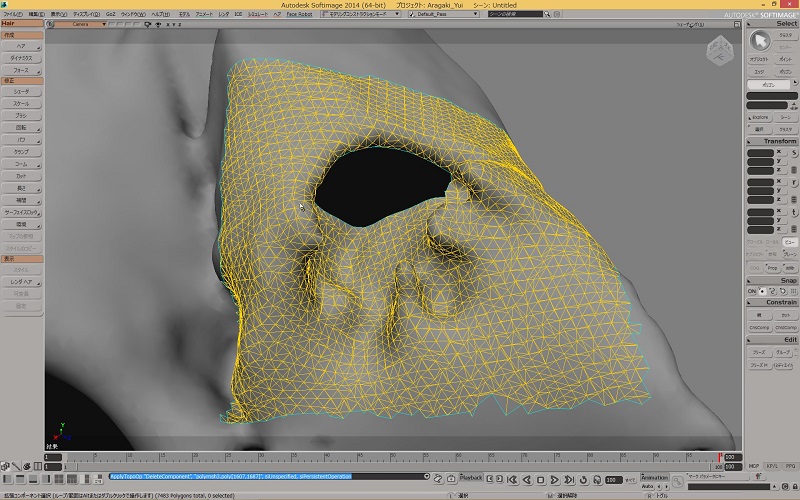Open the script editor icon beside command line

point(438,478)
